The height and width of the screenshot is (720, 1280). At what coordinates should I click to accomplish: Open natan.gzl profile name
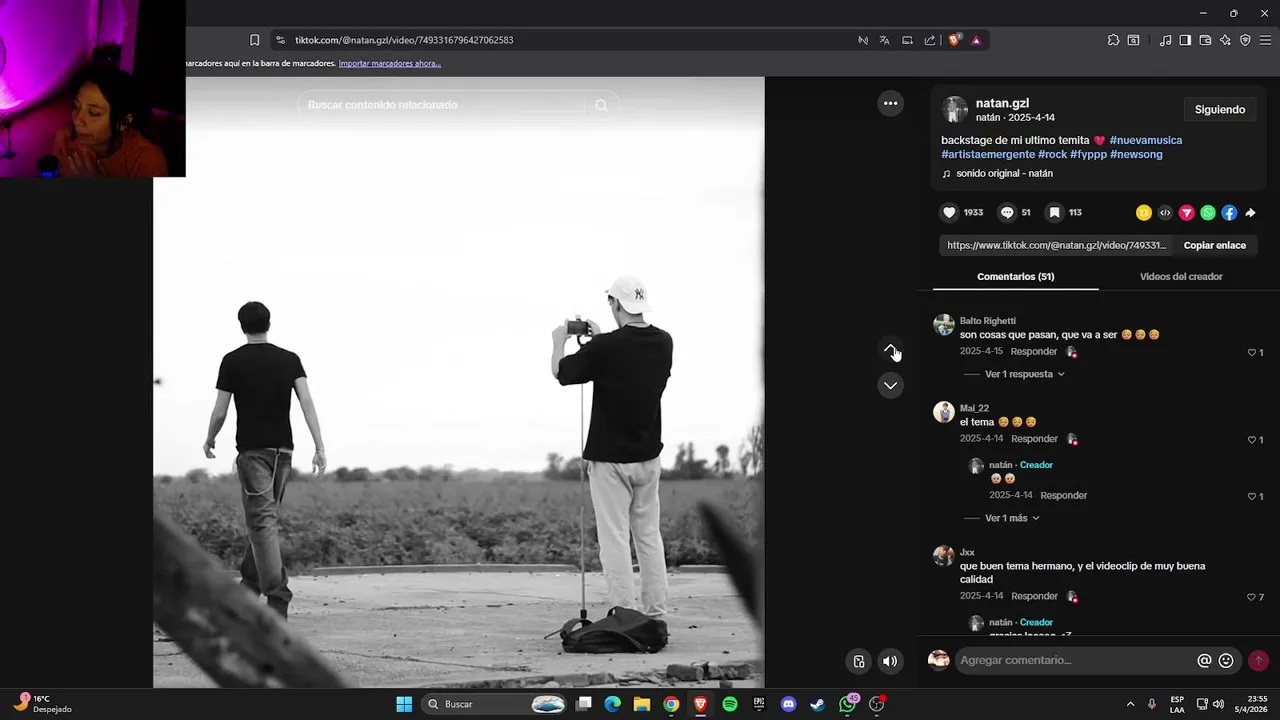click(1002, 103)
